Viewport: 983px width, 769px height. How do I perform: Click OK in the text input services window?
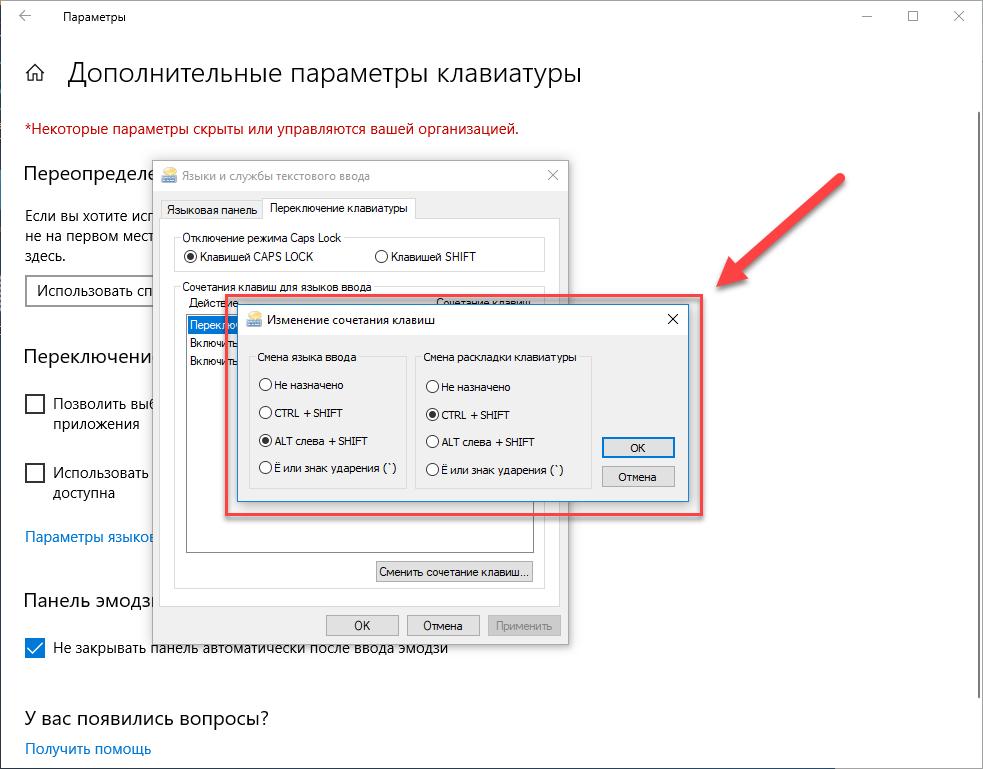point(362,625)
